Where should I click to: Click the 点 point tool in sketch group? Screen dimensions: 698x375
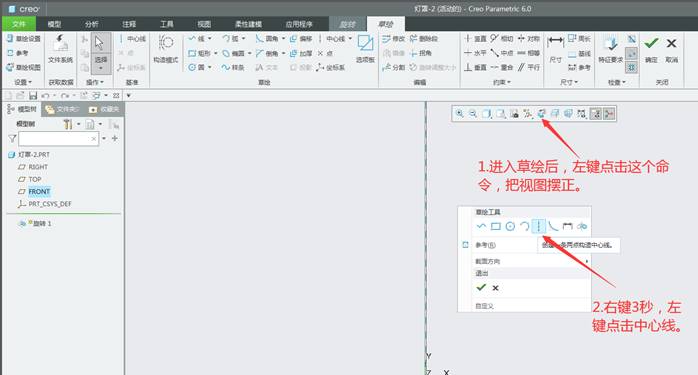coord(325,53)
